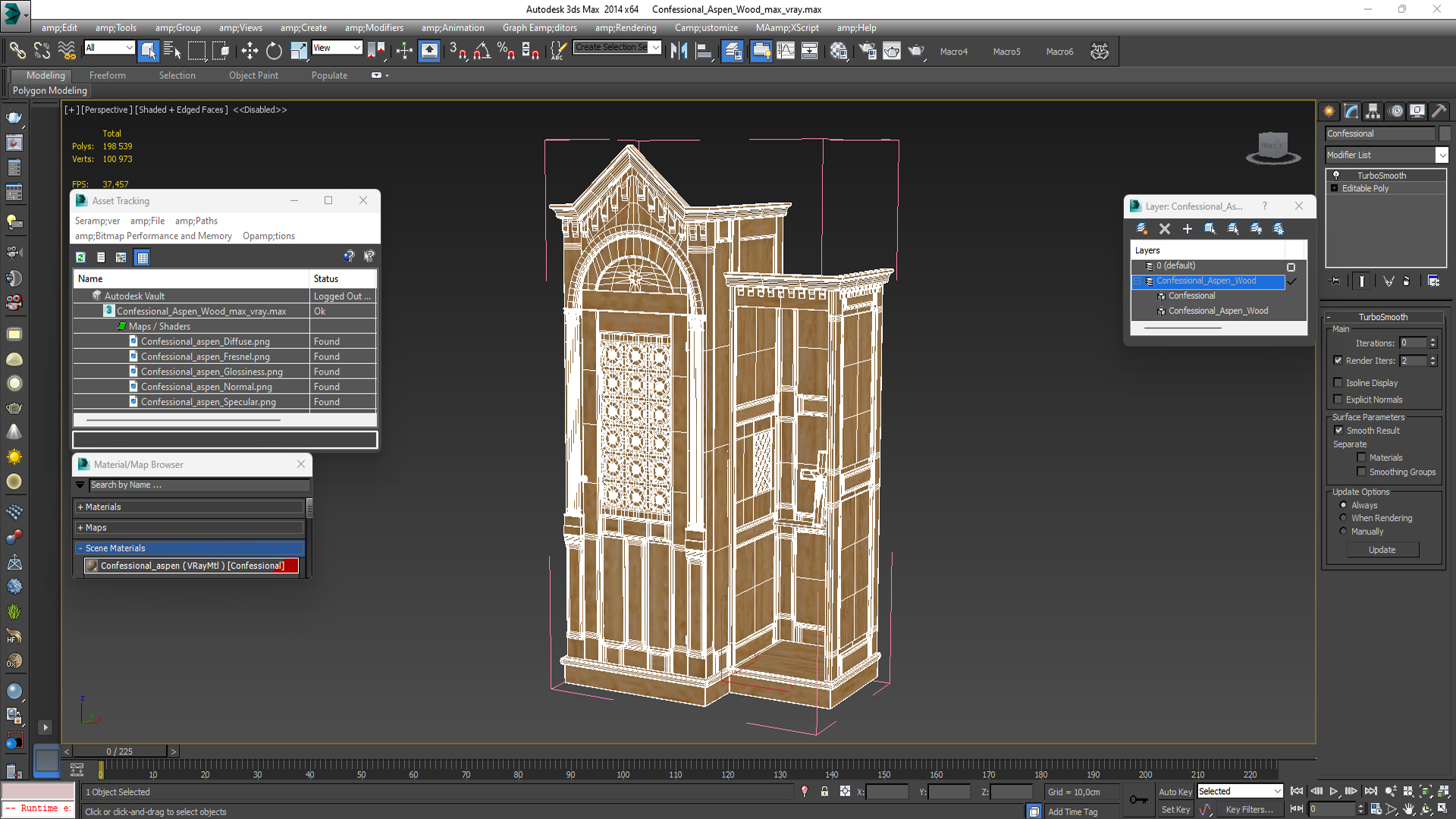Select the Bind to Space Warp tool
This screenshot has width=1456, height=819.
(67, 51)
